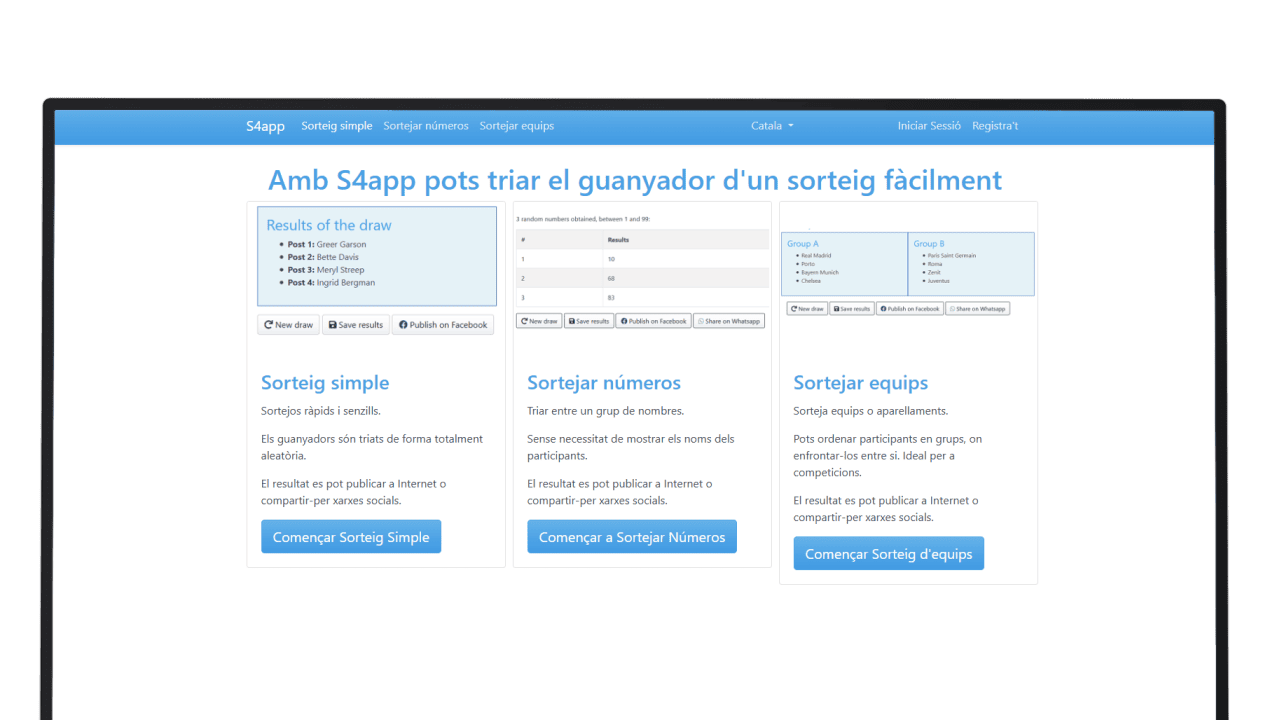
Task: Open the Catala language dropdown
Action: [x=772, y=126]
